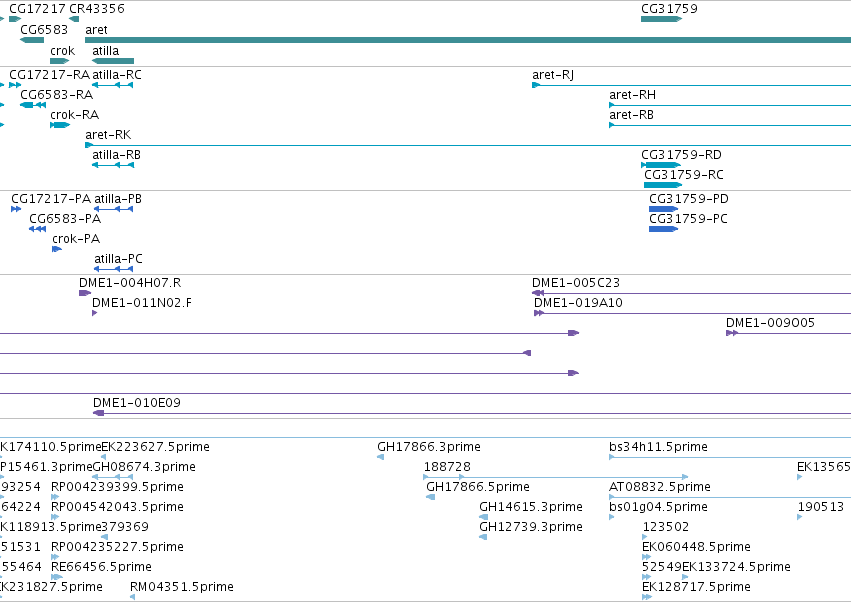Select the atilla gene label in top track

pos(105,51)
